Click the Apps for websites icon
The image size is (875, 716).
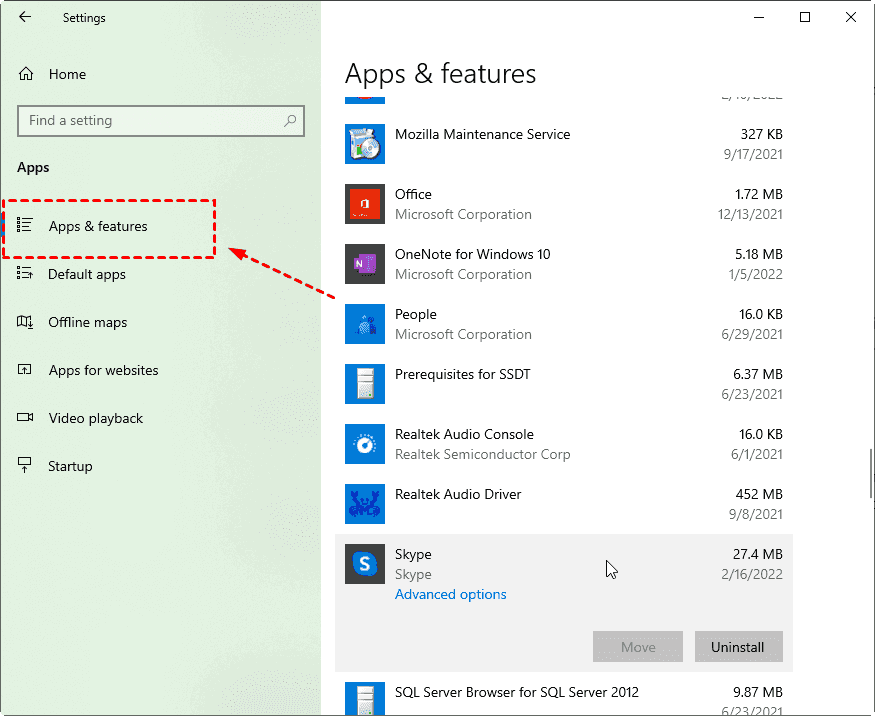click(x=25, y=369)
